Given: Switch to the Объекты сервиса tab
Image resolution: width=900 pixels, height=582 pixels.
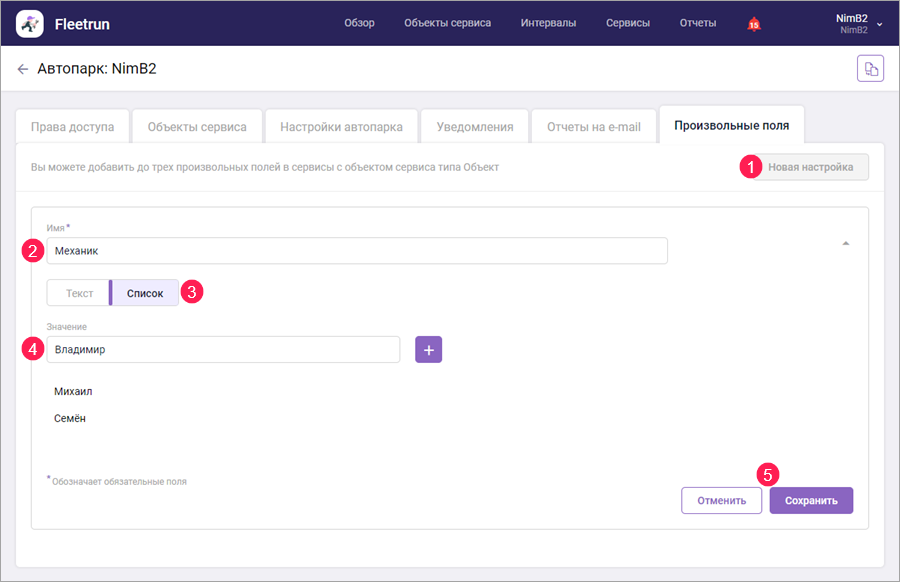Looking at the screenshot, I should (x=197, y=127).
